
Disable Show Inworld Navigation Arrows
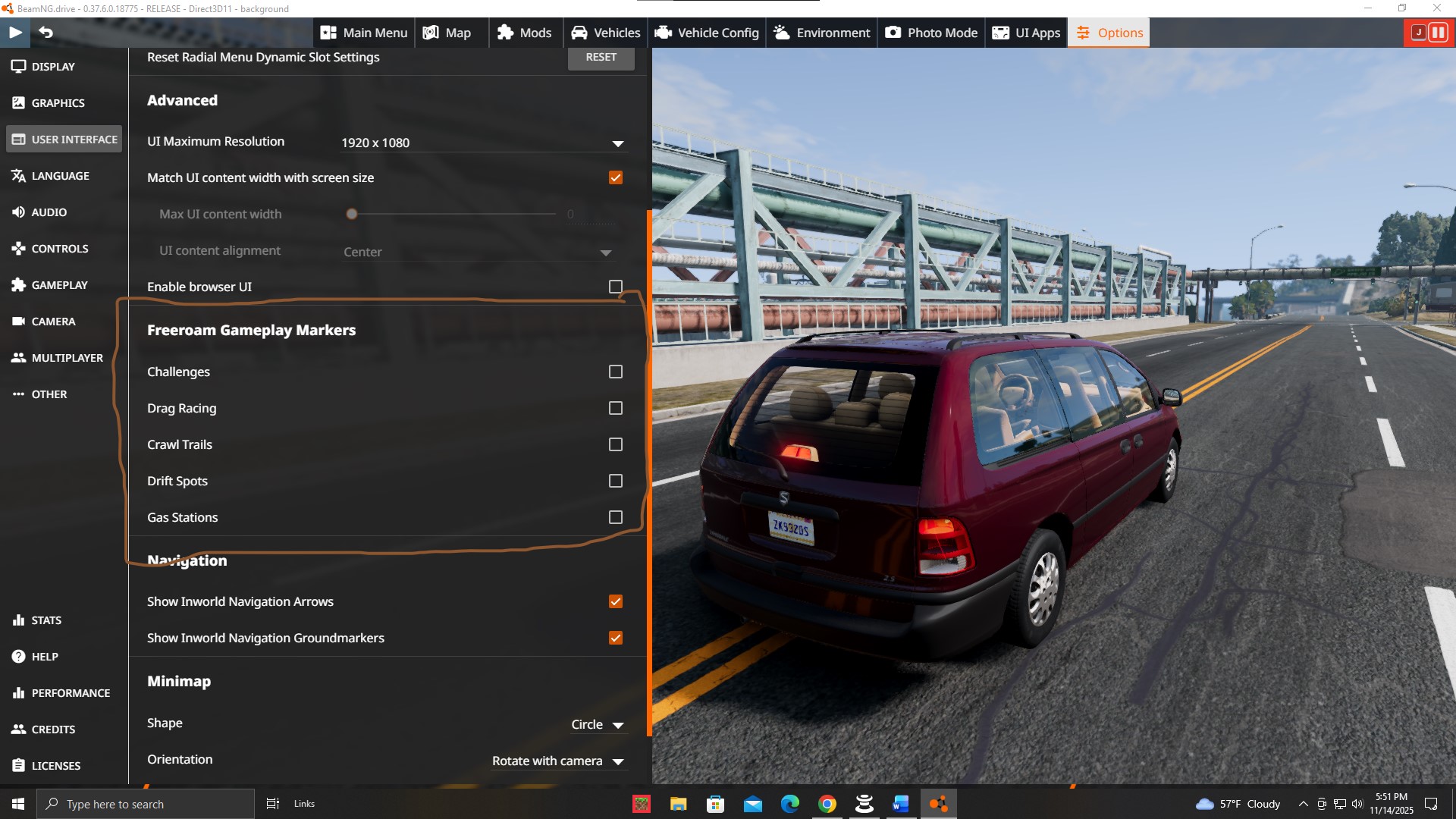point(616,601)
